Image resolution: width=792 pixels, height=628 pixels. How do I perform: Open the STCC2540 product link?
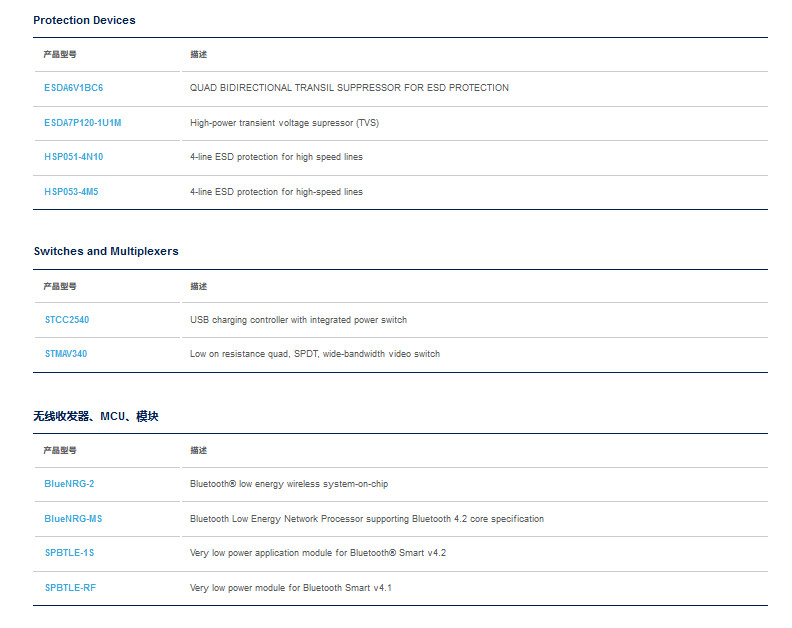pos(67,320)
